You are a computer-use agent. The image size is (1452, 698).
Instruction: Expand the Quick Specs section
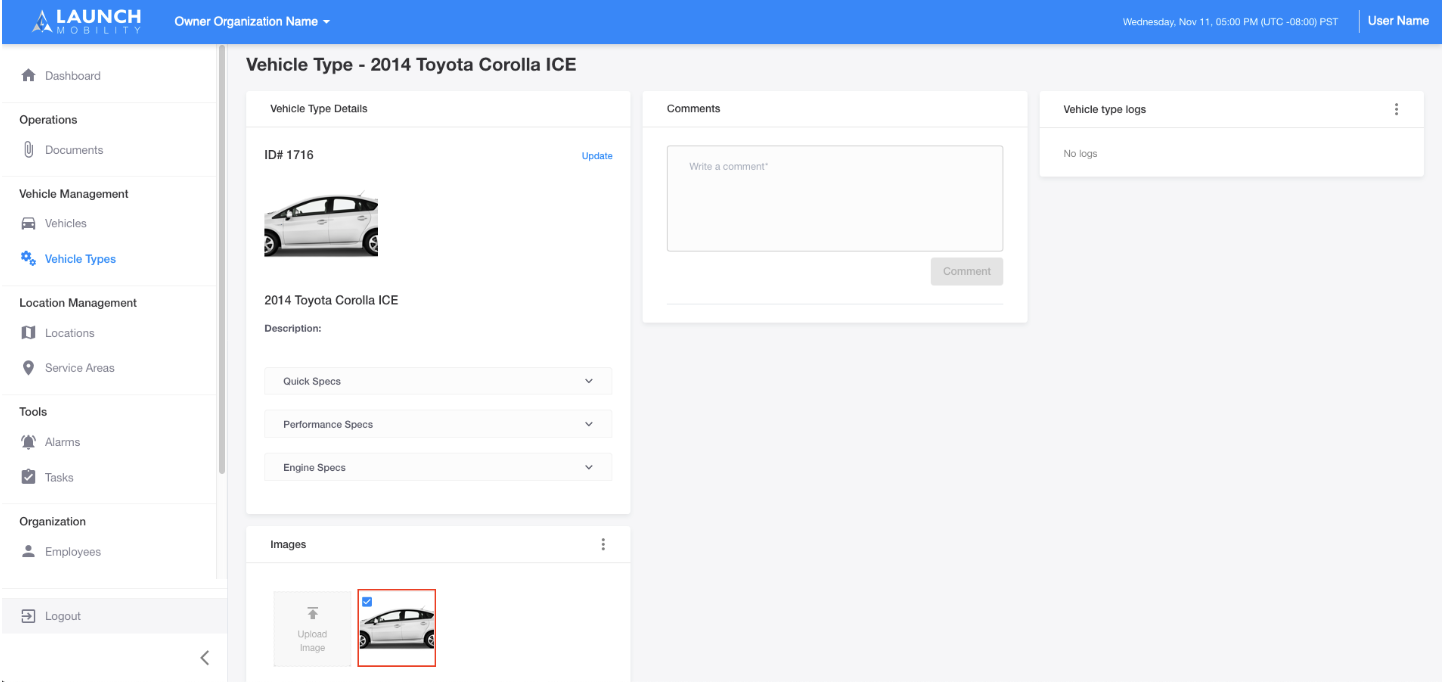[438, 381]
